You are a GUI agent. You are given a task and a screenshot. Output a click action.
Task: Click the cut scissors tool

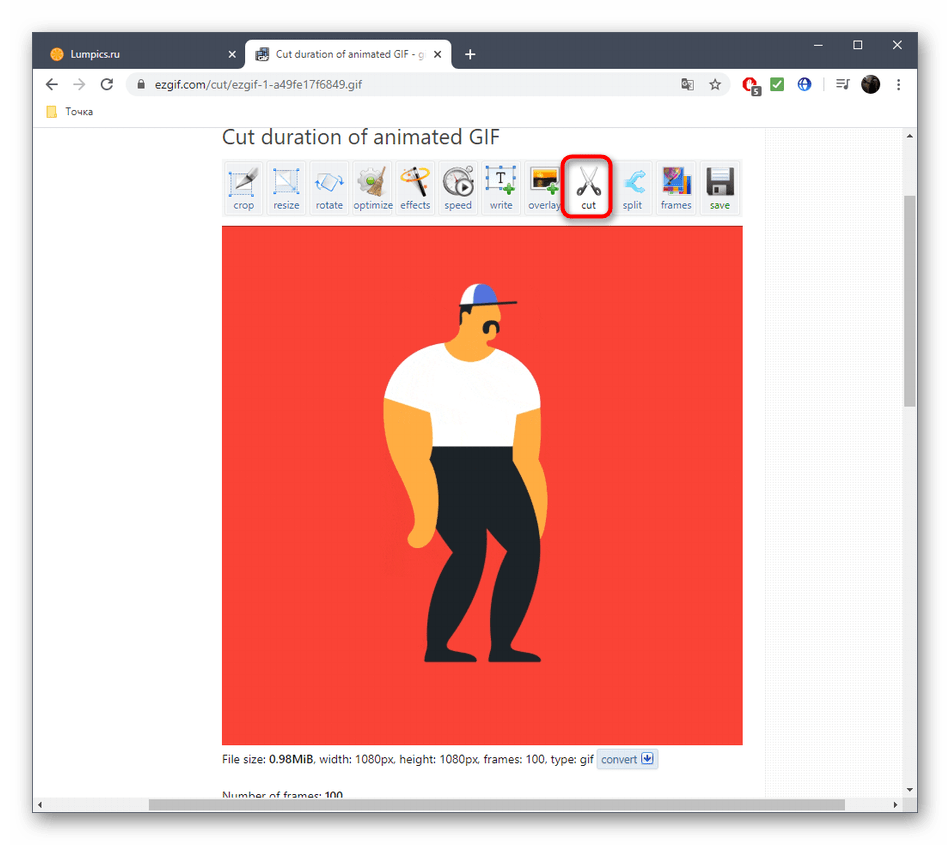click(x=588, y=188)
